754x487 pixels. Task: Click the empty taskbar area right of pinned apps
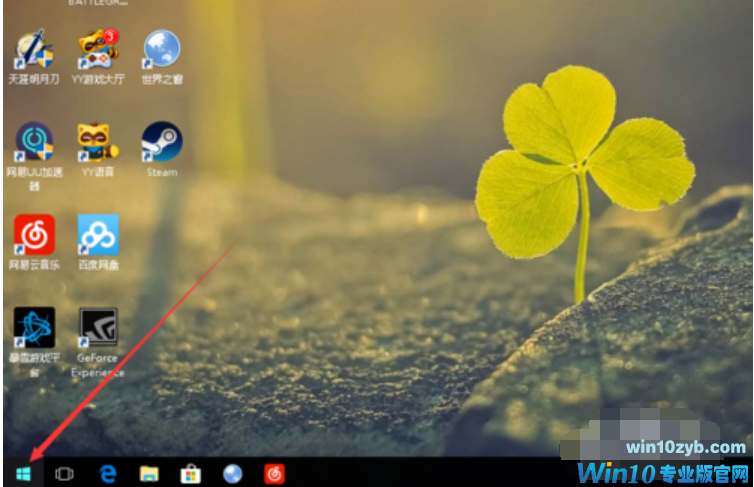[x=420, y=473]
